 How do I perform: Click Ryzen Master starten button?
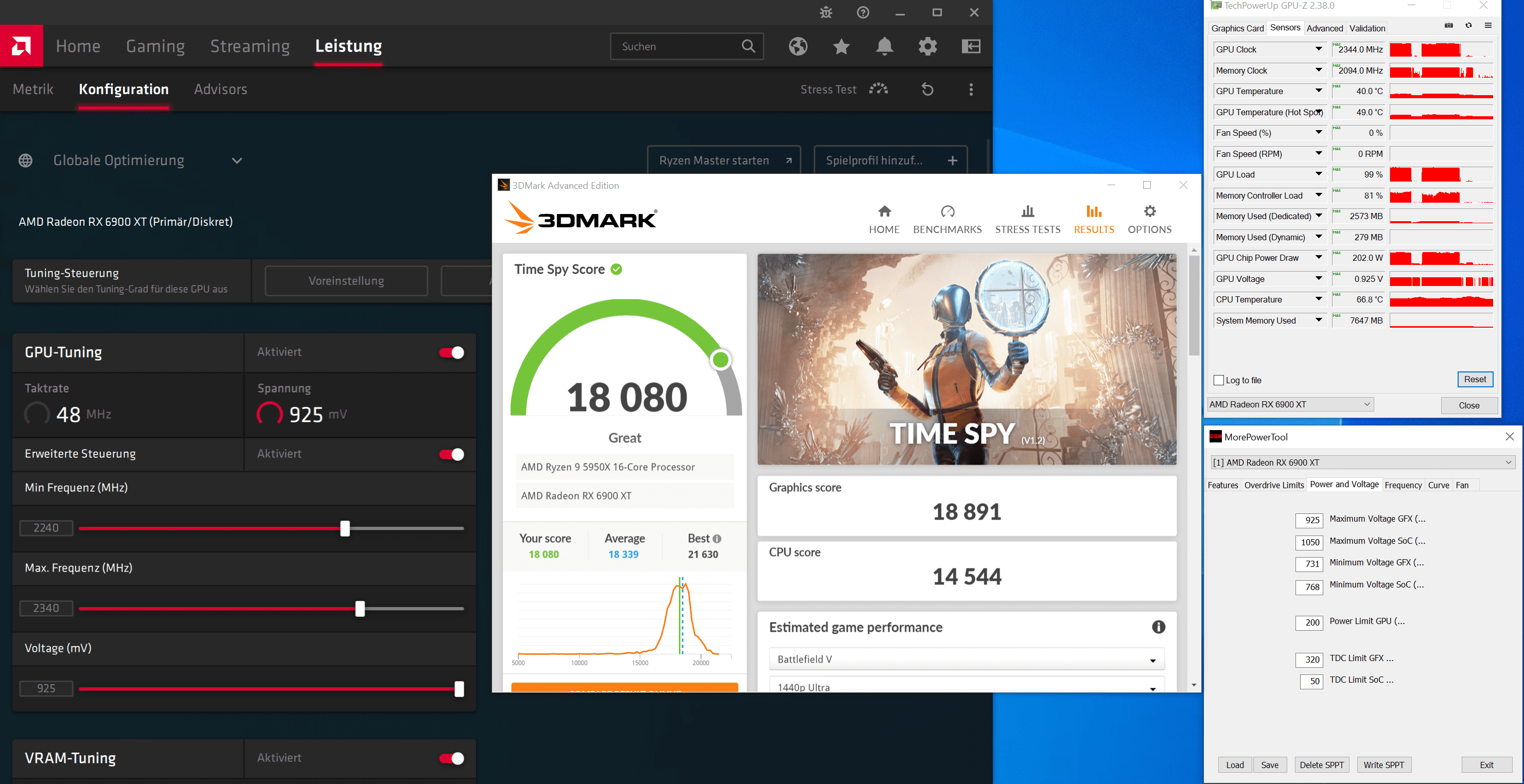pyautogui.click(x=724, y=160)
